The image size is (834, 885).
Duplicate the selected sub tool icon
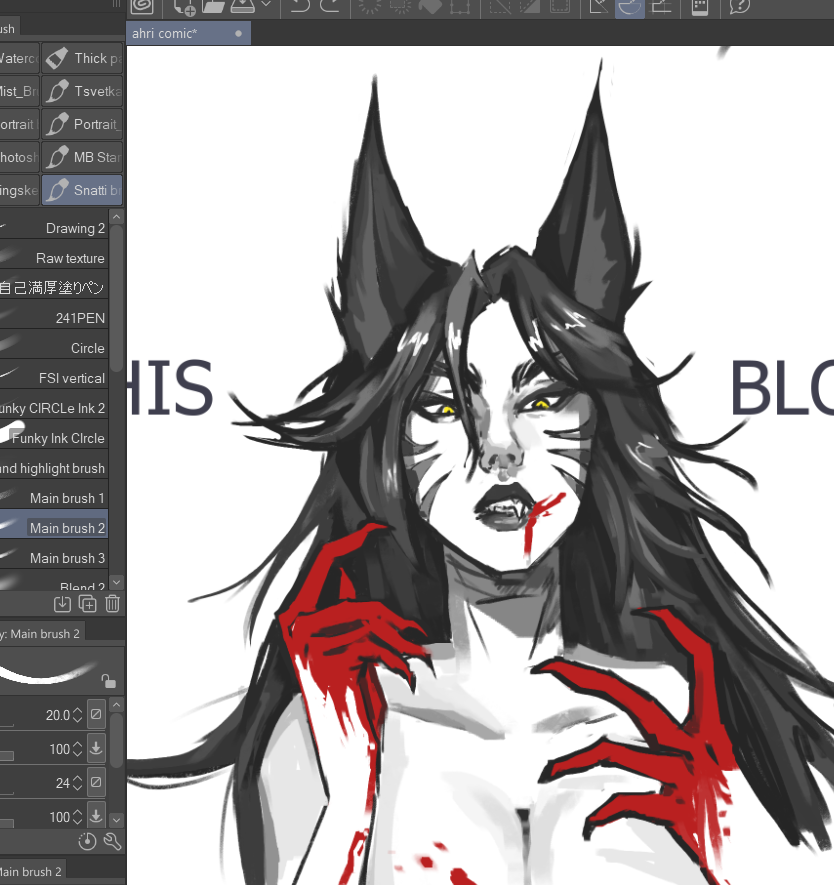(x=87, y=603)
